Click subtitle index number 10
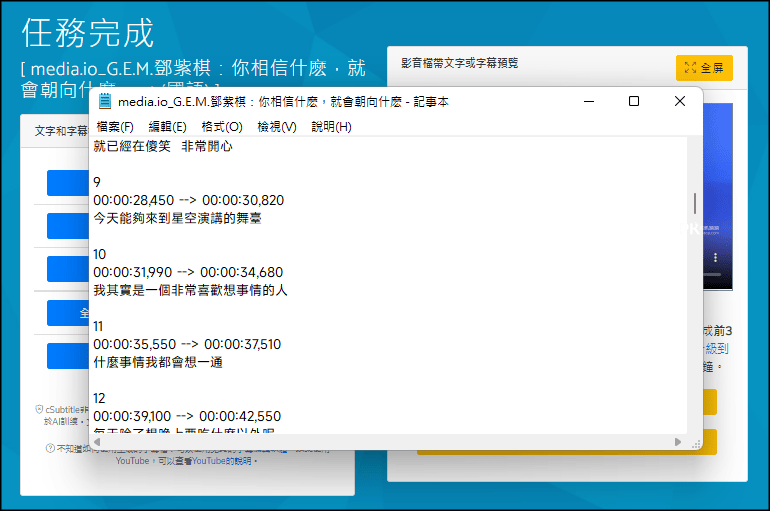Screen dimensions: 770x511 click(x=100, y=254)
